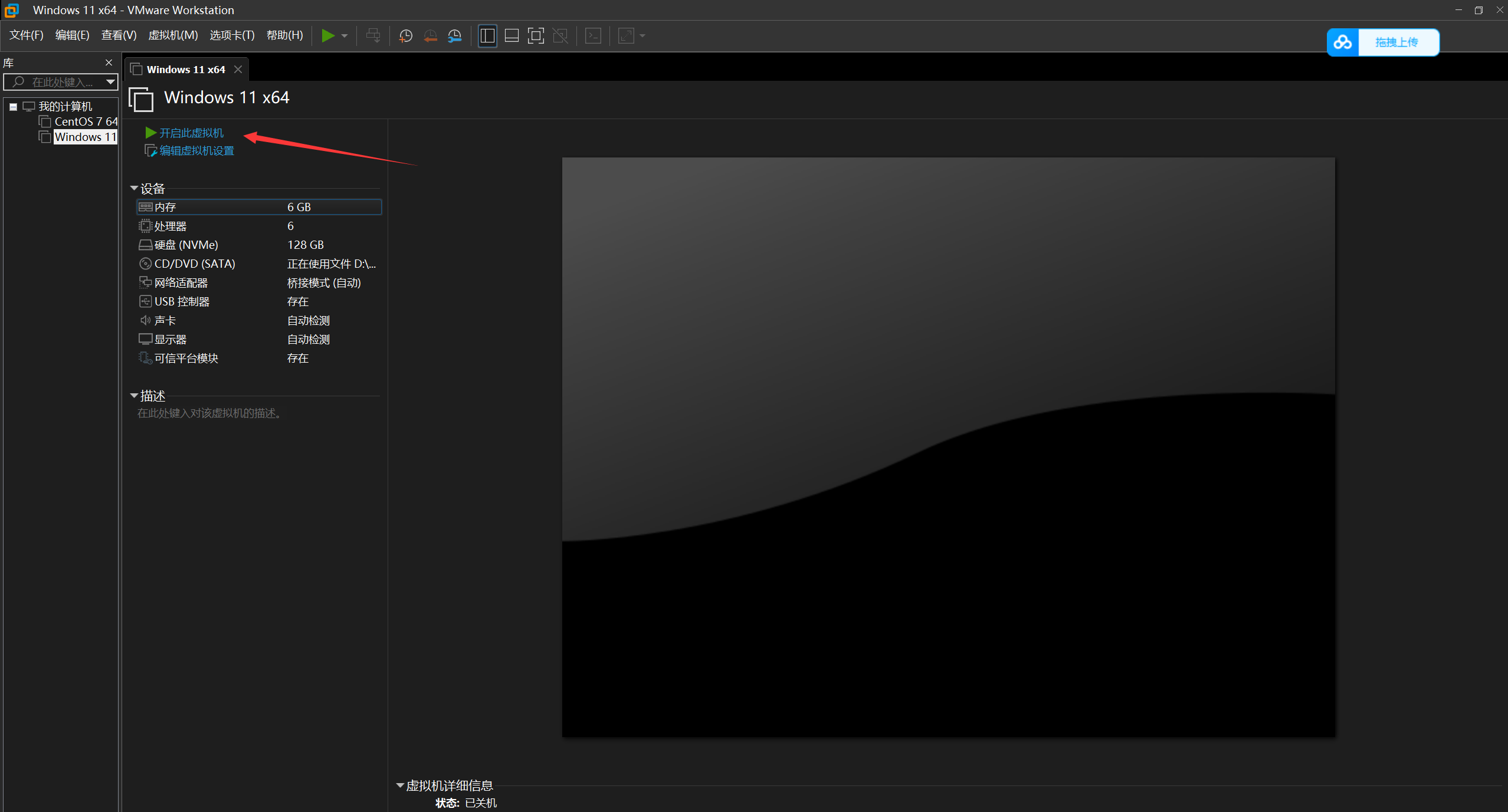This screenshot has width=1508, height=812.
Task: Select the 处理器 device row
Action: click(x=259, y=226)
